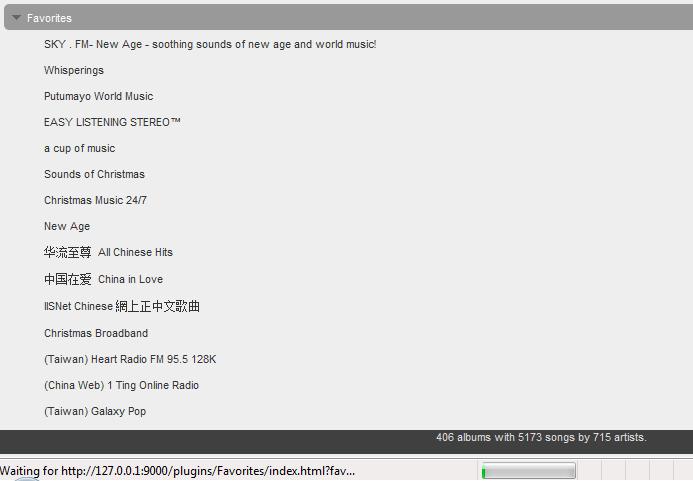Open SKY.FM New Age favorite station

210,44
